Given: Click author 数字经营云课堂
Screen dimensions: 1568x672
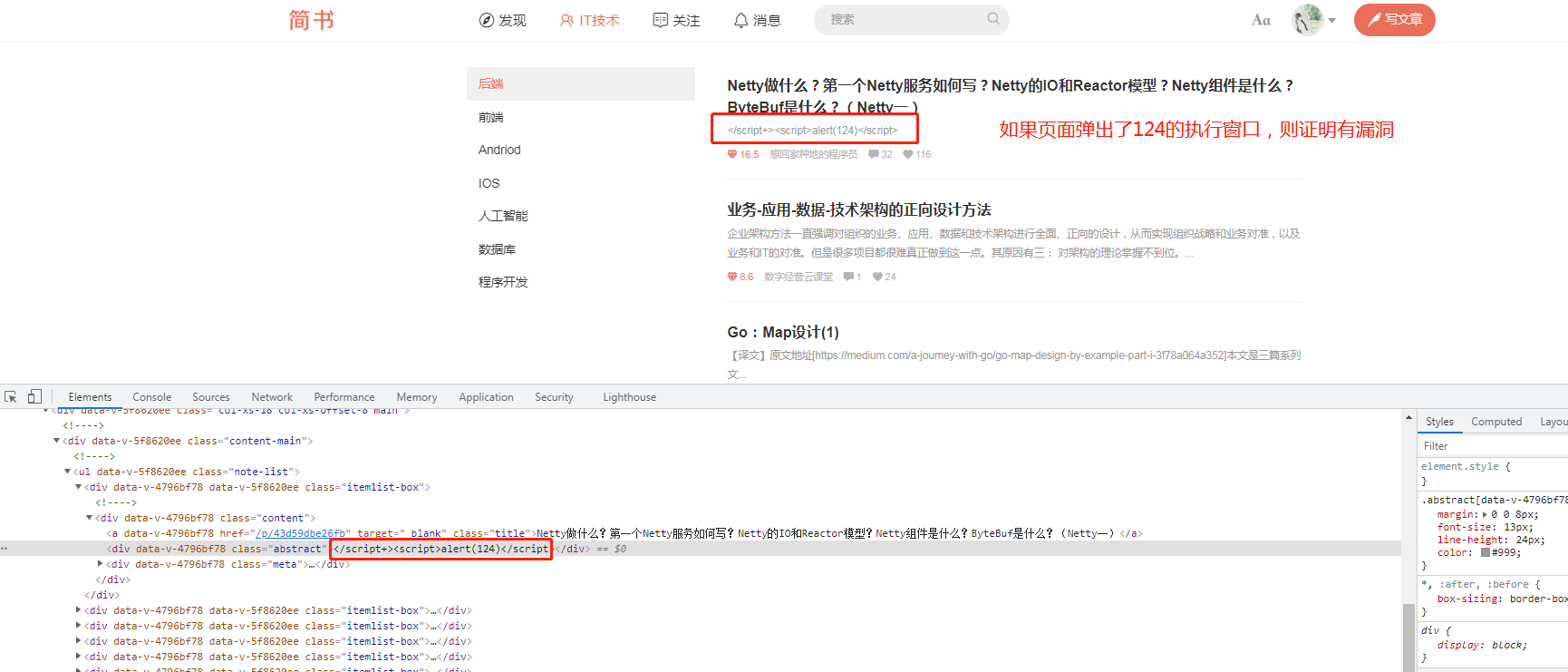Looking at the screenshot, I should 799,277.
